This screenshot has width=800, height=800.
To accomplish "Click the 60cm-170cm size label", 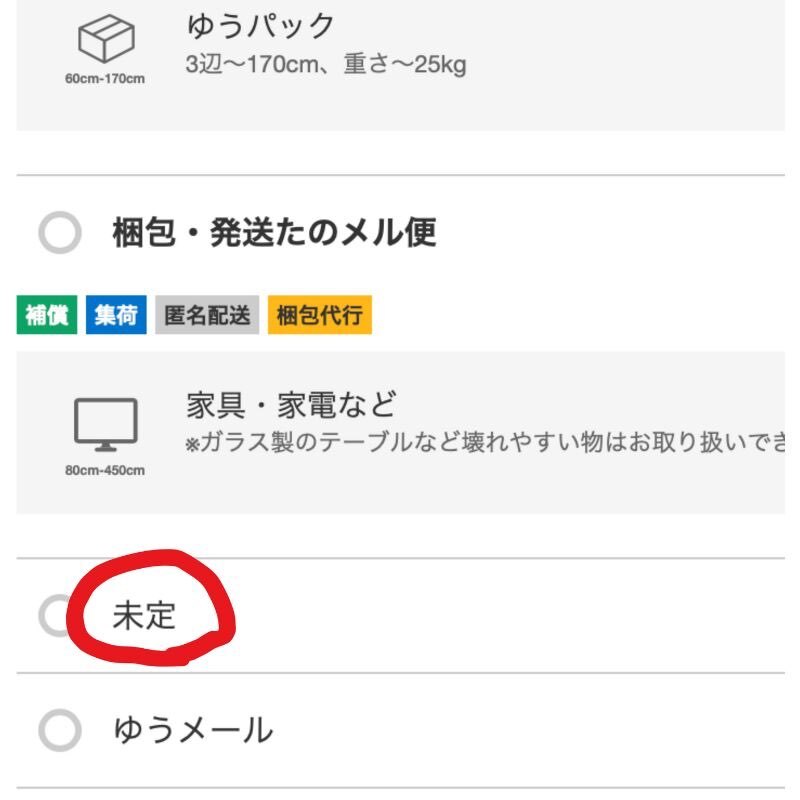I will 105,78.
